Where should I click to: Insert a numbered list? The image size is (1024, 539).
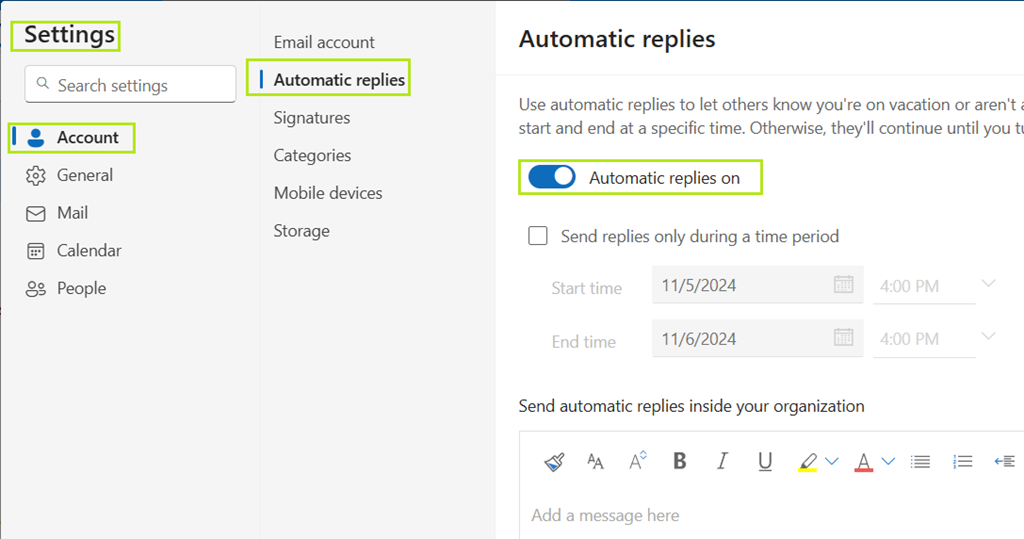[x=963, y=461]
